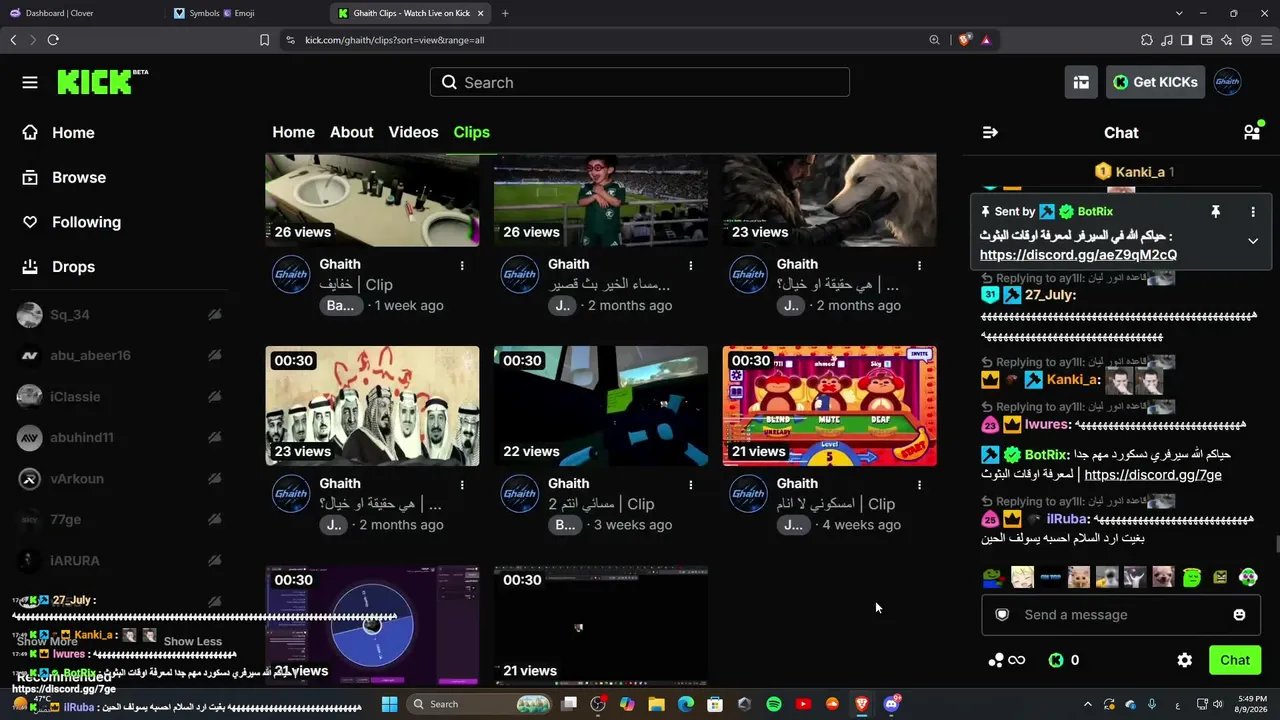Open Brave Shields icon in address bar
Viewport: 1280px width, 720px height.
964,40
